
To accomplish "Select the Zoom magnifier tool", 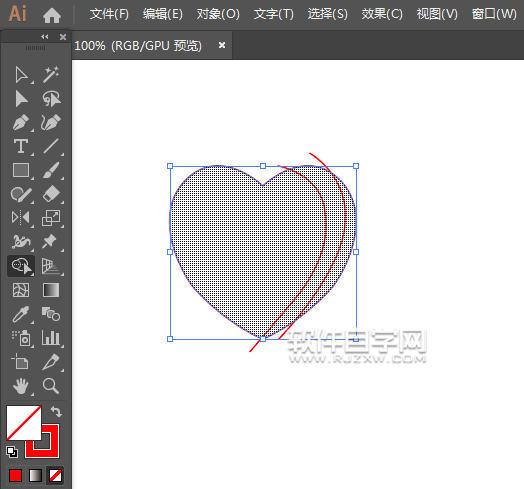I will pyautogui.click(x=51, y=386).
